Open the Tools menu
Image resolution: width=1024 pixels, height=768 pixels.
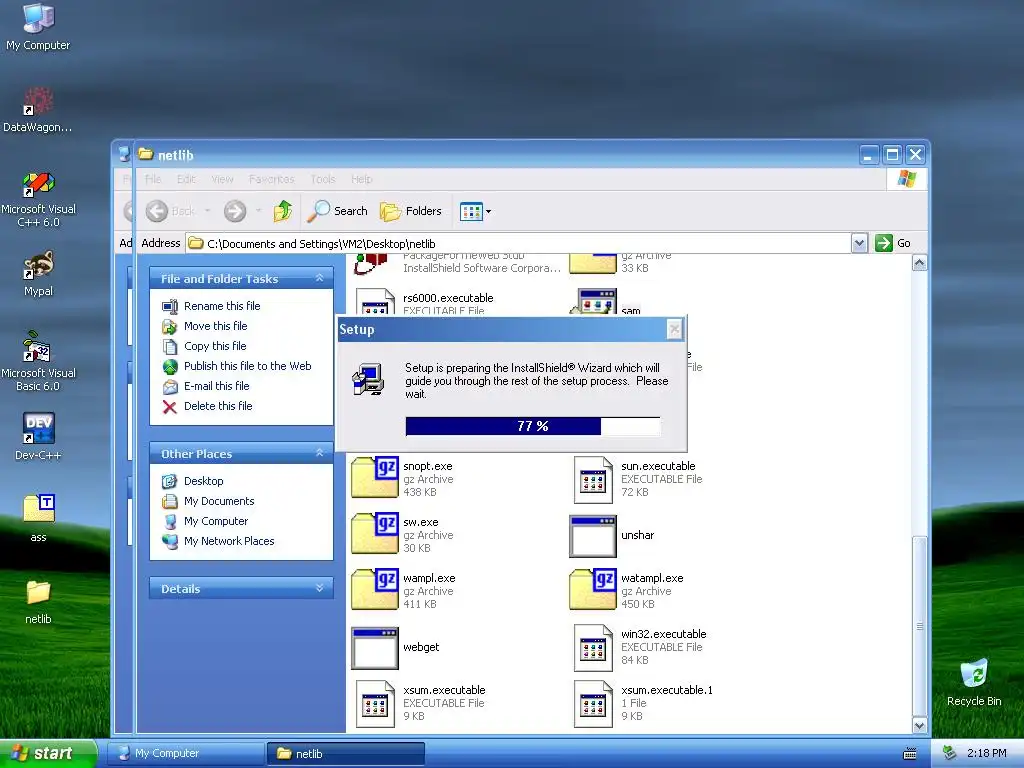[323, 179]
